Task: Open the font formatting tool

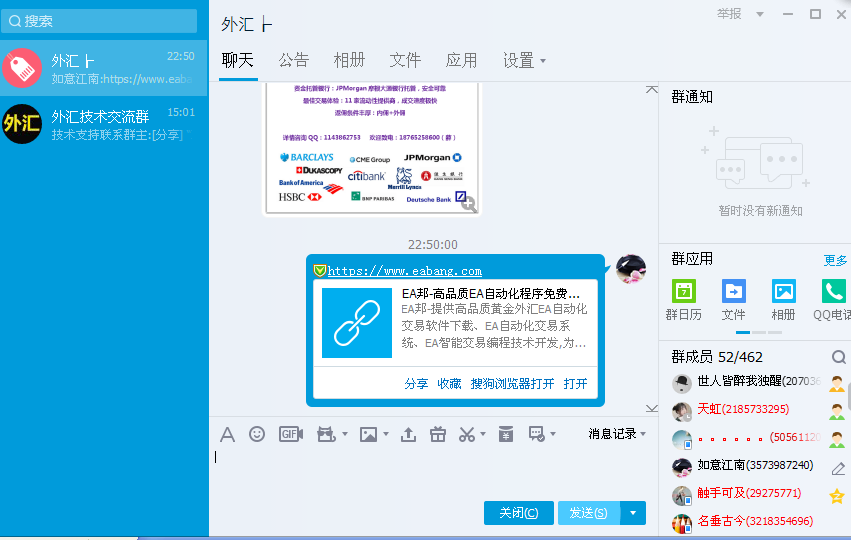Action: coord(227,435)
